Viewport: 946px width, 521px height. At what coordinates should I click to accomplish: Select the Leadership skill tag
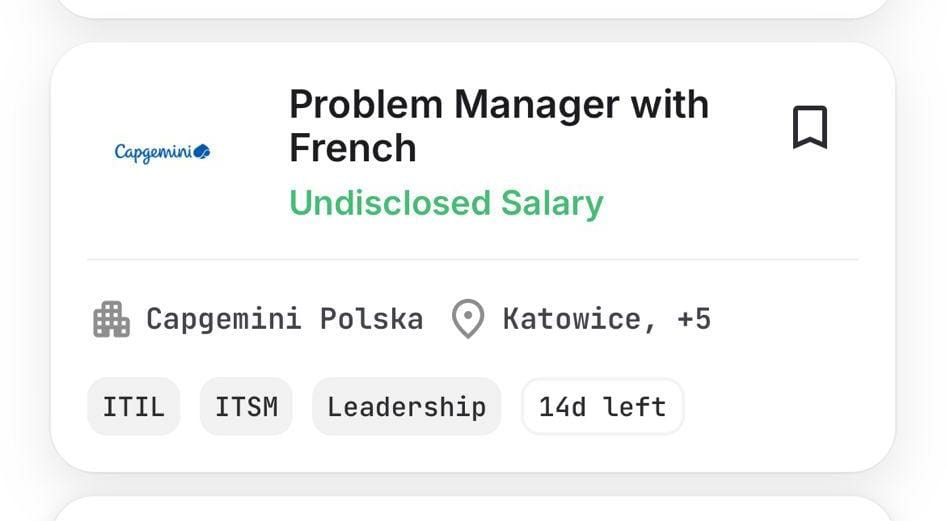406,407
